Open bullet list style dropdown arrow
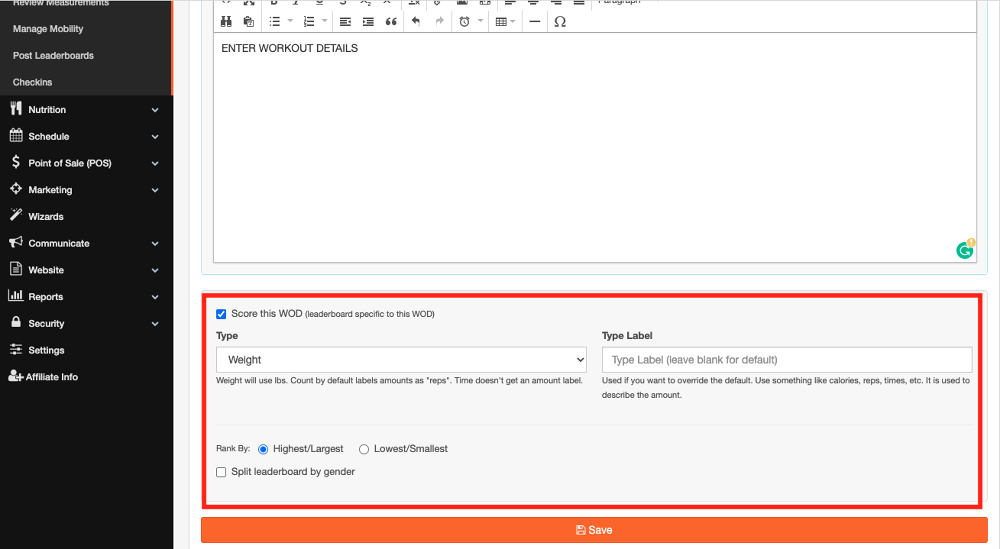This screenshot has width=1000, height=549. coord(290,21)
